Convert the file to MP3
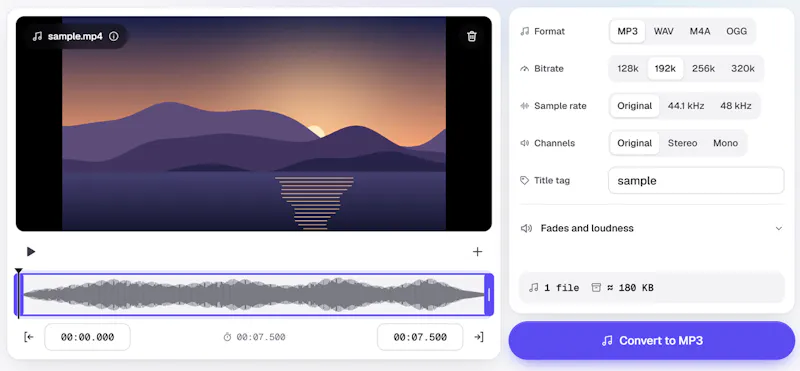 pos(652,340)
